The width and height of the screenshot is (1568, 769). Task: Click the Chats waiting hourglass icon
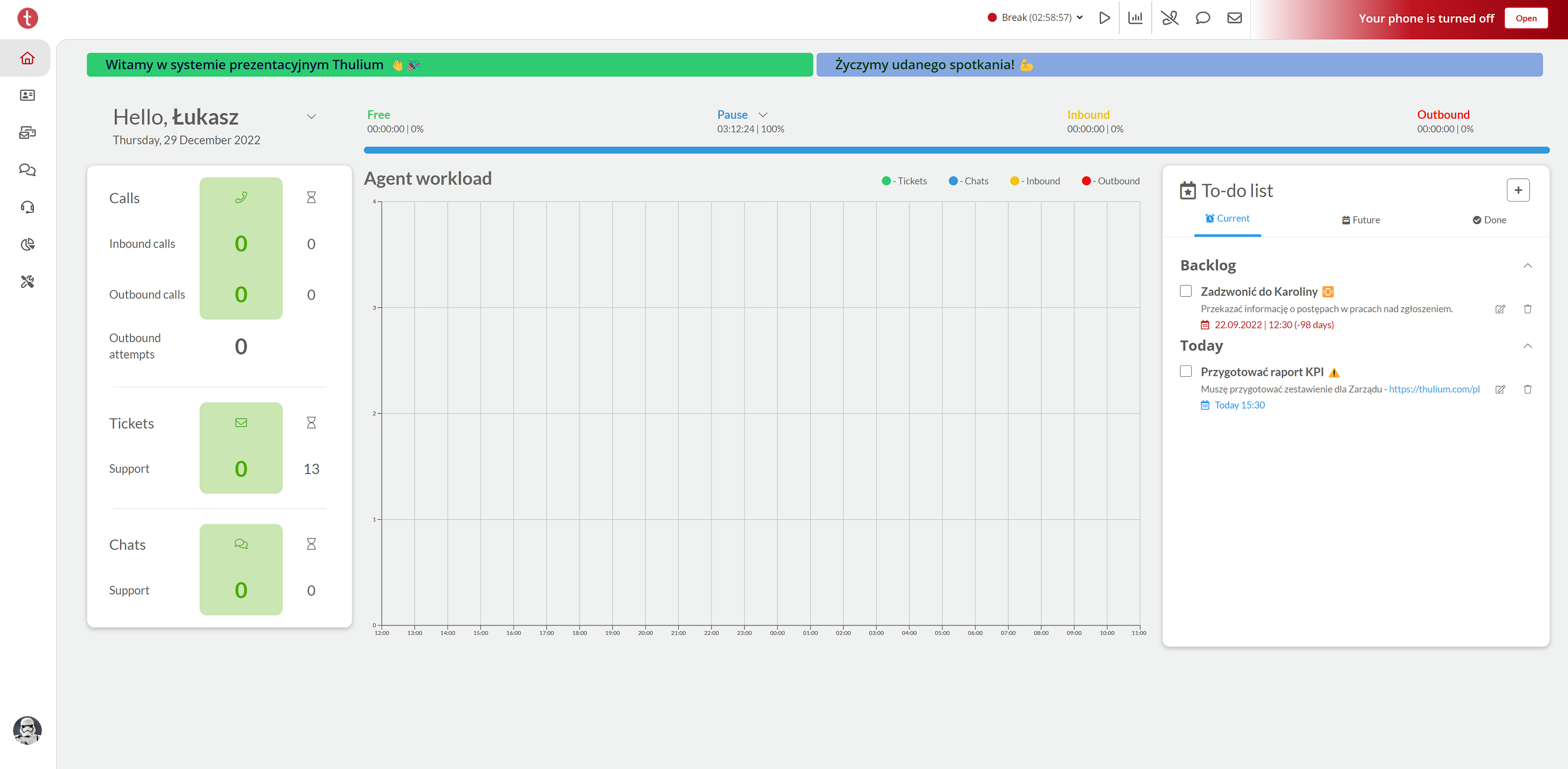311,544
